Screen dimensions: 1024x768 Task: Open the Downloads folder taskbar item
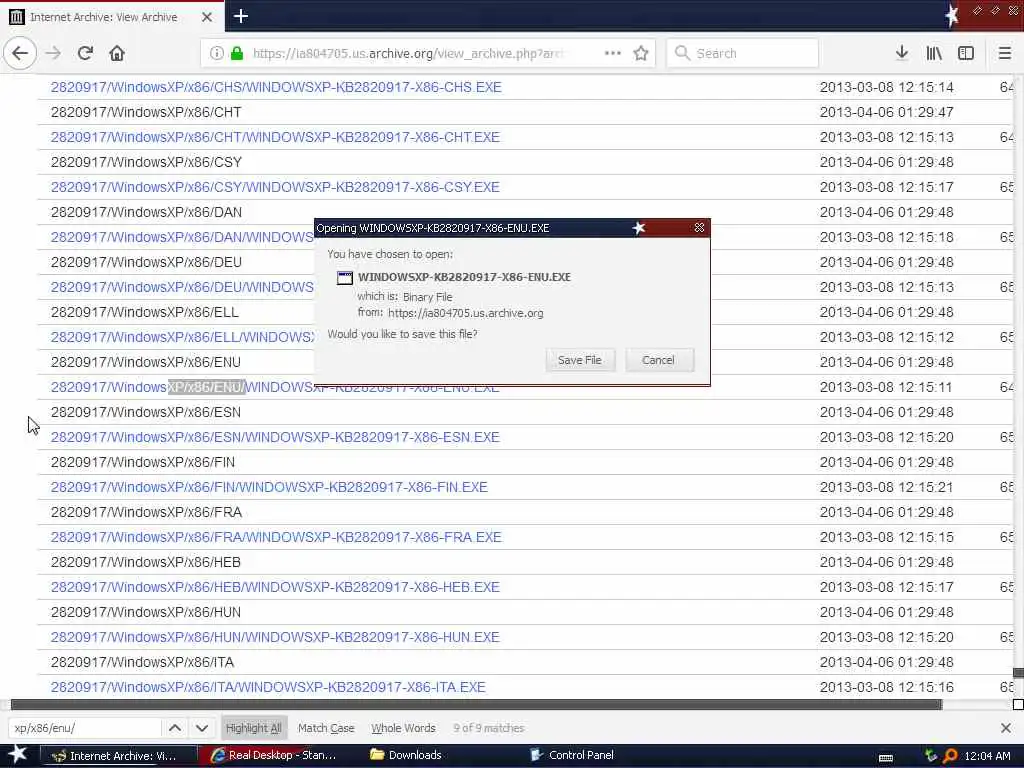pyautogui.click(x=406, y=756)
